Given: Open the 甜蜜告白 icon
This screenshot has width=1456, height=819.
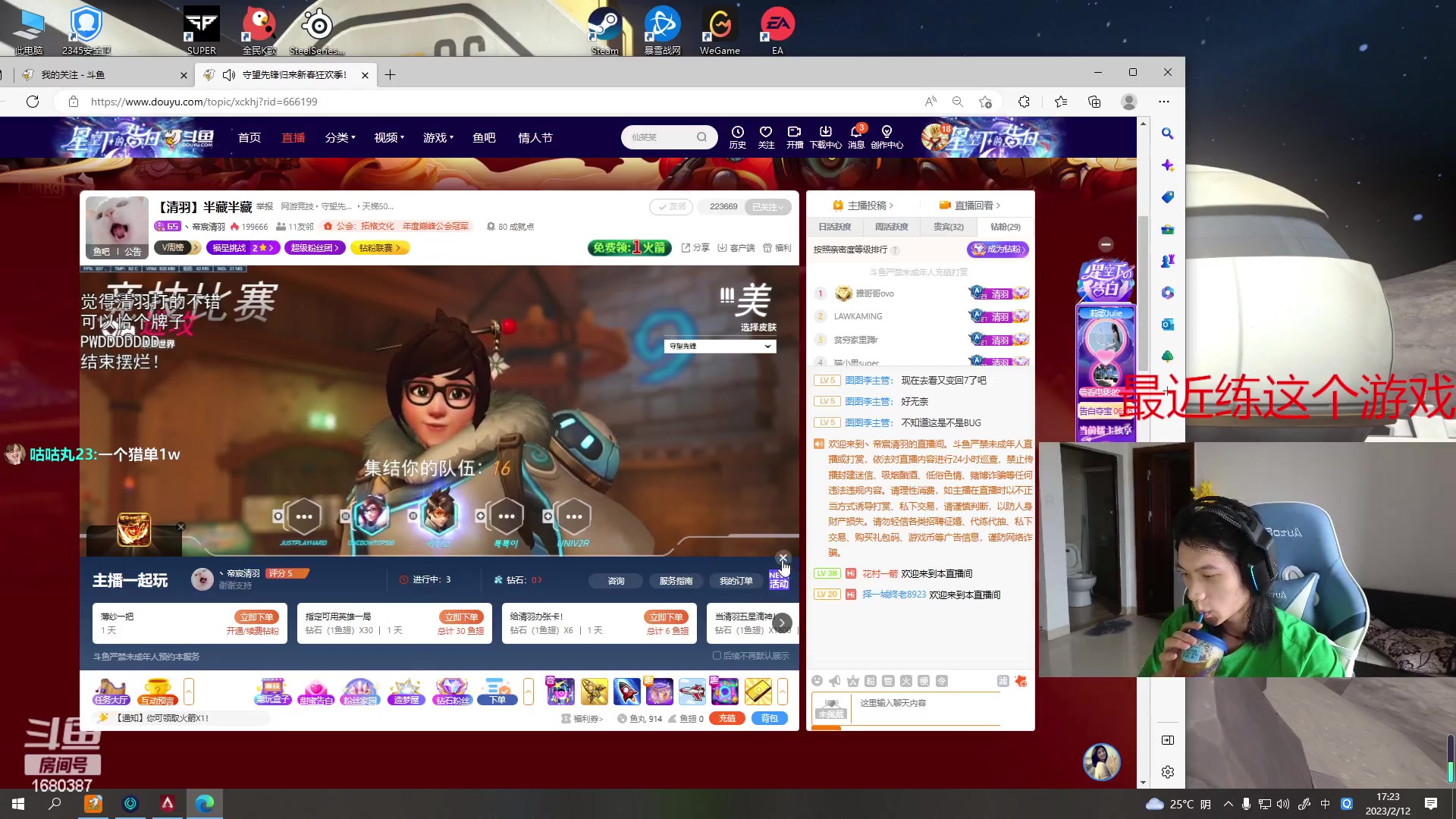Looking at the screenshot, I should [x=316, y=692].
